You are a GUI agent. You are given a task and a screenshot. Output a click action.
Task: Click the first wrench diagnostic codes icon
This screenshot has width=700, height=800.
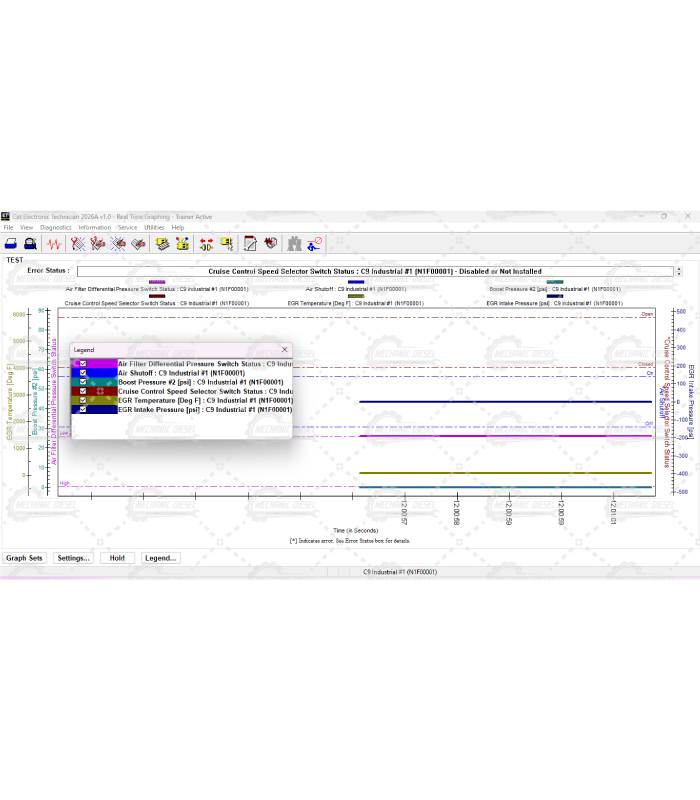coord(78,243)
